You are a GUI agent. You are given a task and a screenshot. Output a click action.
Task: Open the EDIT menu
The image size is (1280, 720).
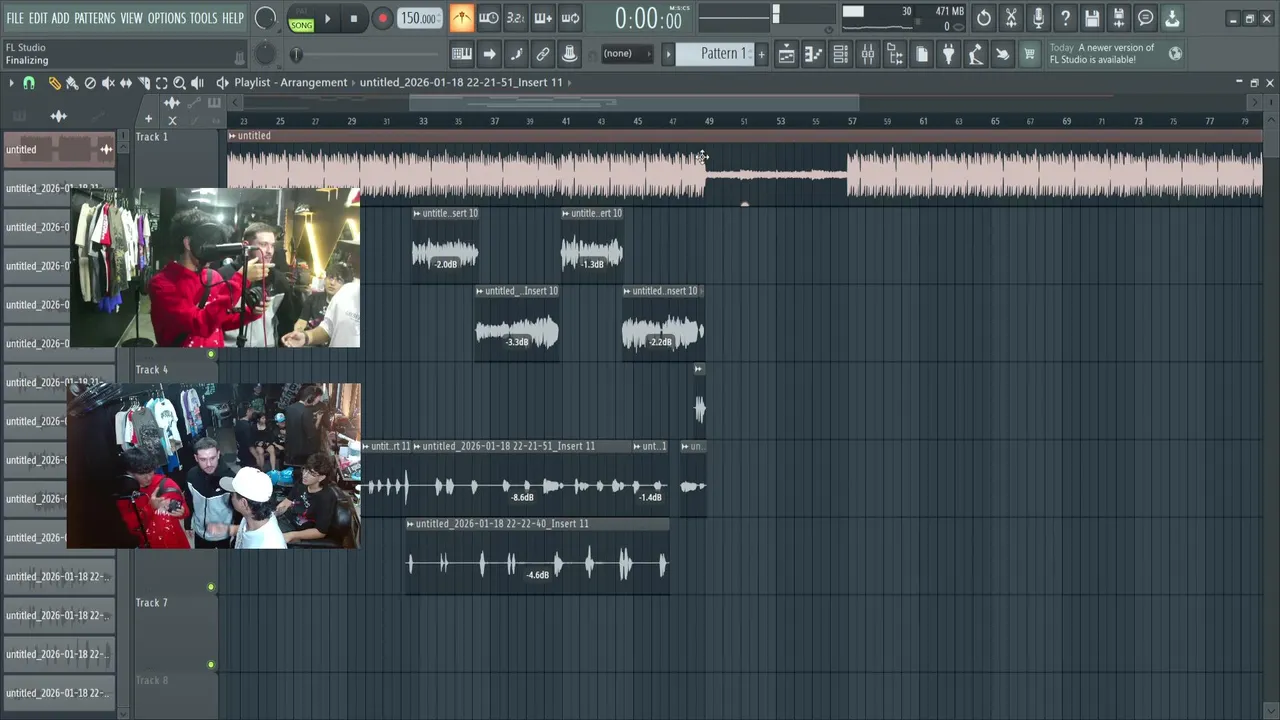click(x=38, y=18)
